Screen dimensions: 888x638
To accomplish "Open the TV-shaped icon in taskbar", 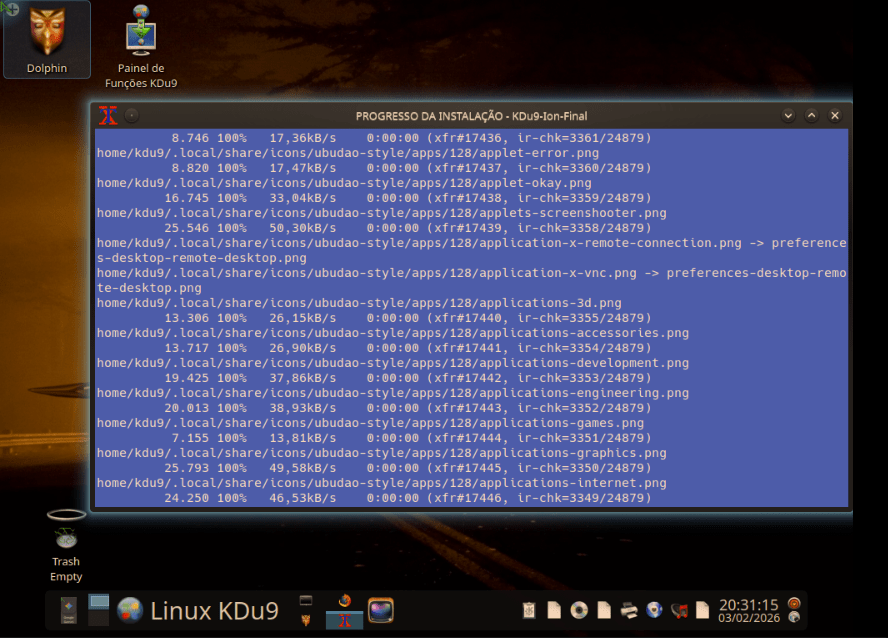I will click(x=381, y=610).
